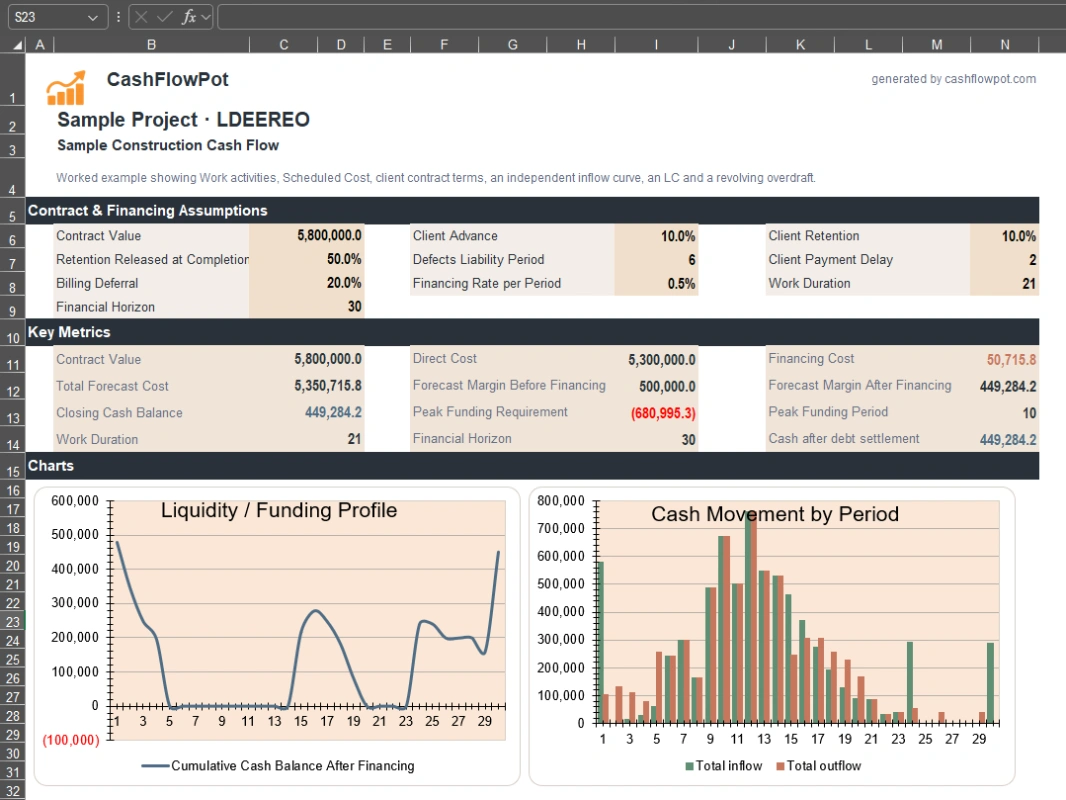Click the 'Cumulative Cash Balance After Financing' legend entry
This screenshot has width=1066, height=800.
click(x=278, y=766)
